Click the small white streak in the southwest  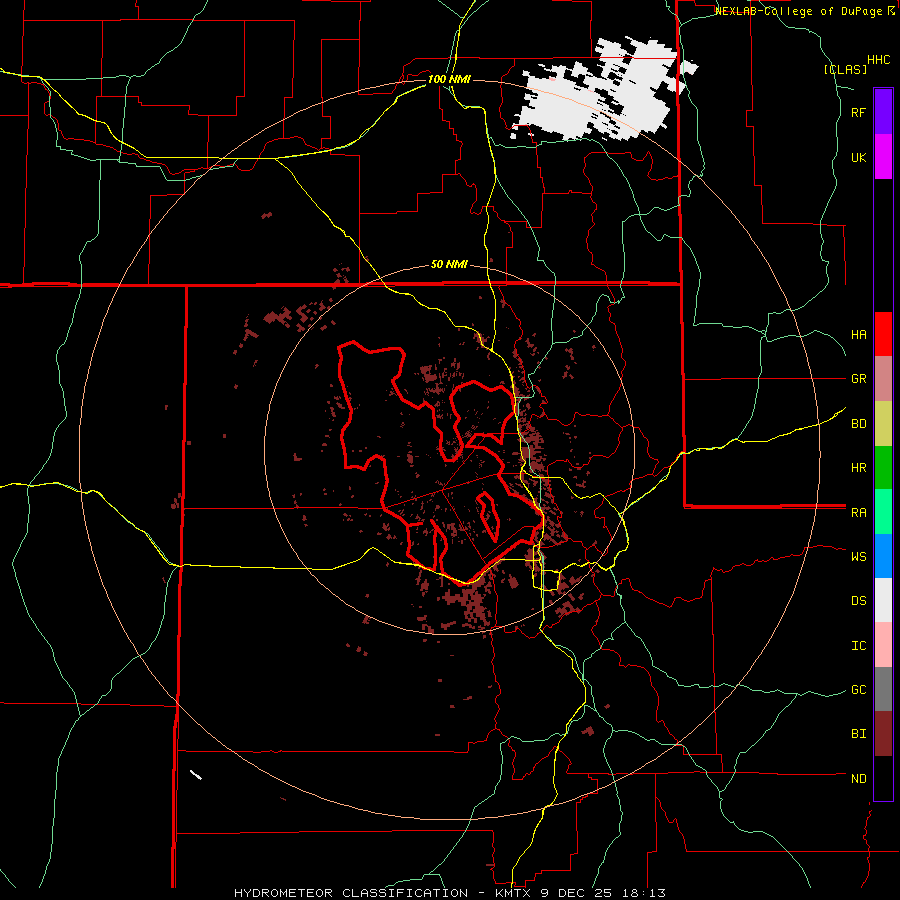click(196, 775)
